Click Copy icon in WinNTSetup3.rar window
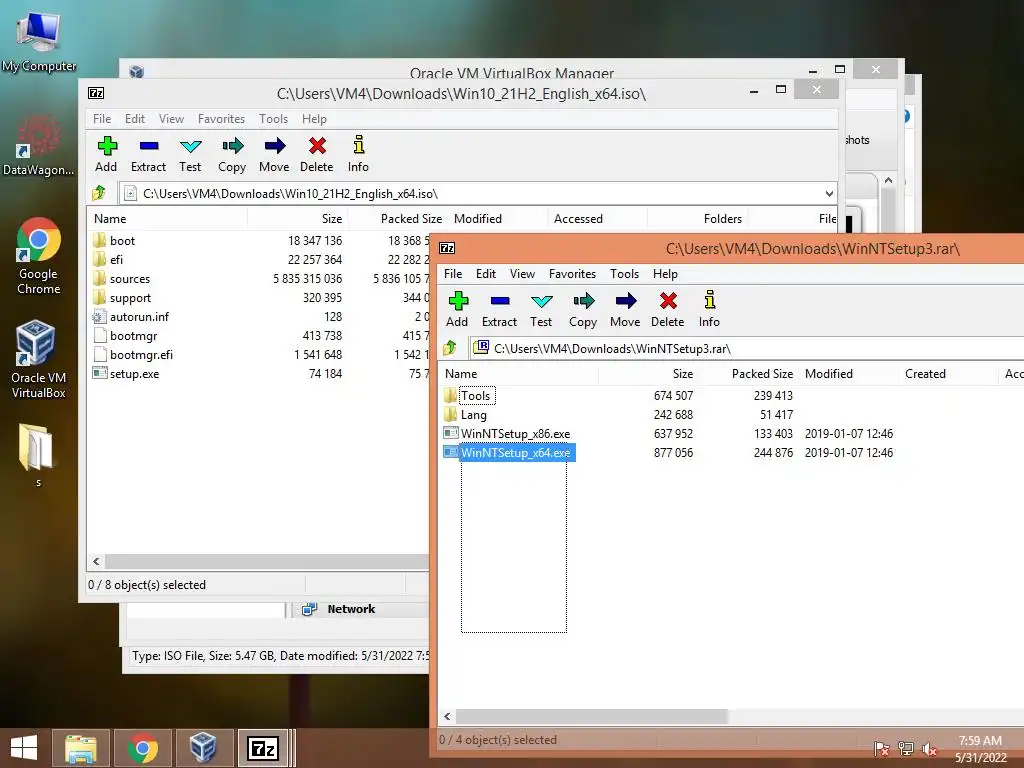Image resolution: width=1024 pixels, height=768 pixels. tap(583, 301)
